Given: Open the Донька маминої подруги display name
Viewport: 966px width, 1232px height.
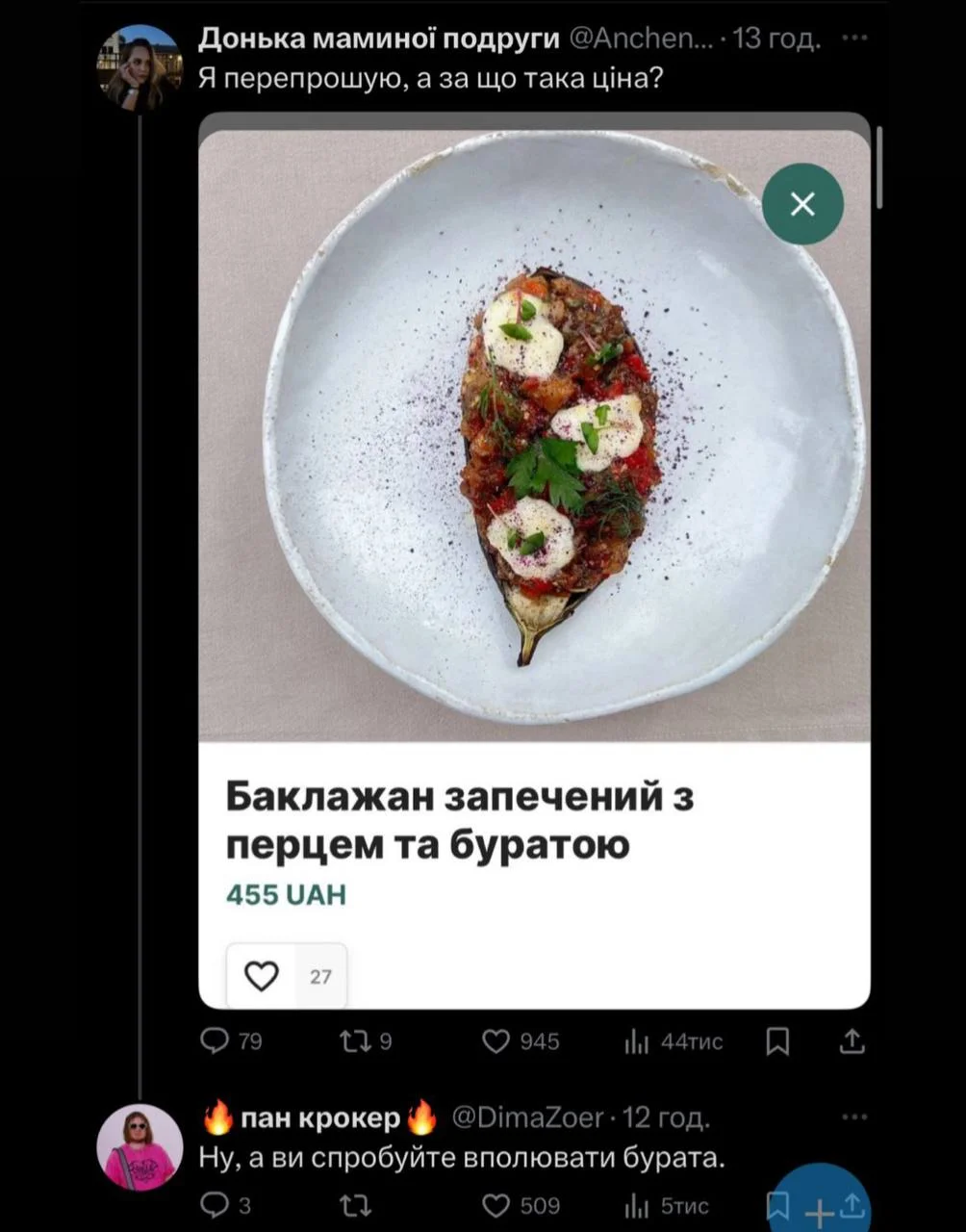Looking at the screenshot, I should 379,38.
